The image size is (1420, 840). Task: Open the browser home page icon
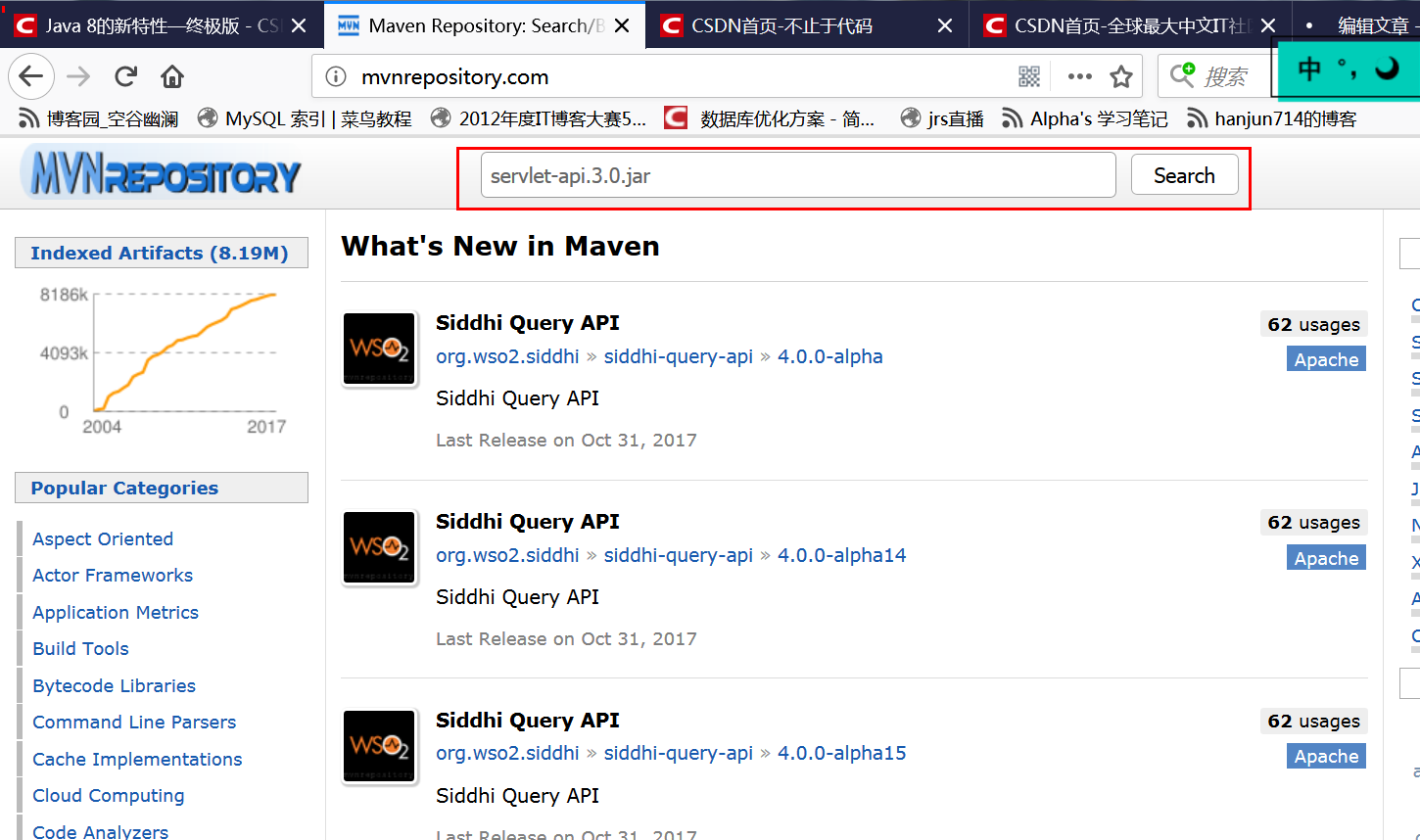tap(172, 76)
